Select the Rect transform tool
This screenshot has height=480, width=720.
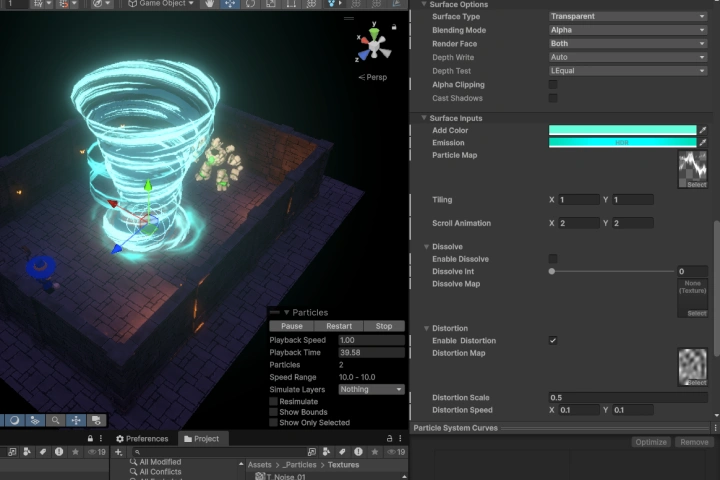click(x=291, y=4)
